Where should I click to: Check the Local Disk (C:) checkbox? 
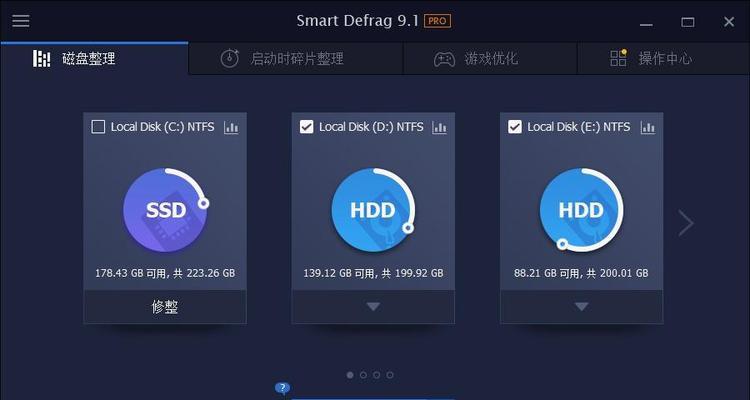click(98, 127)
